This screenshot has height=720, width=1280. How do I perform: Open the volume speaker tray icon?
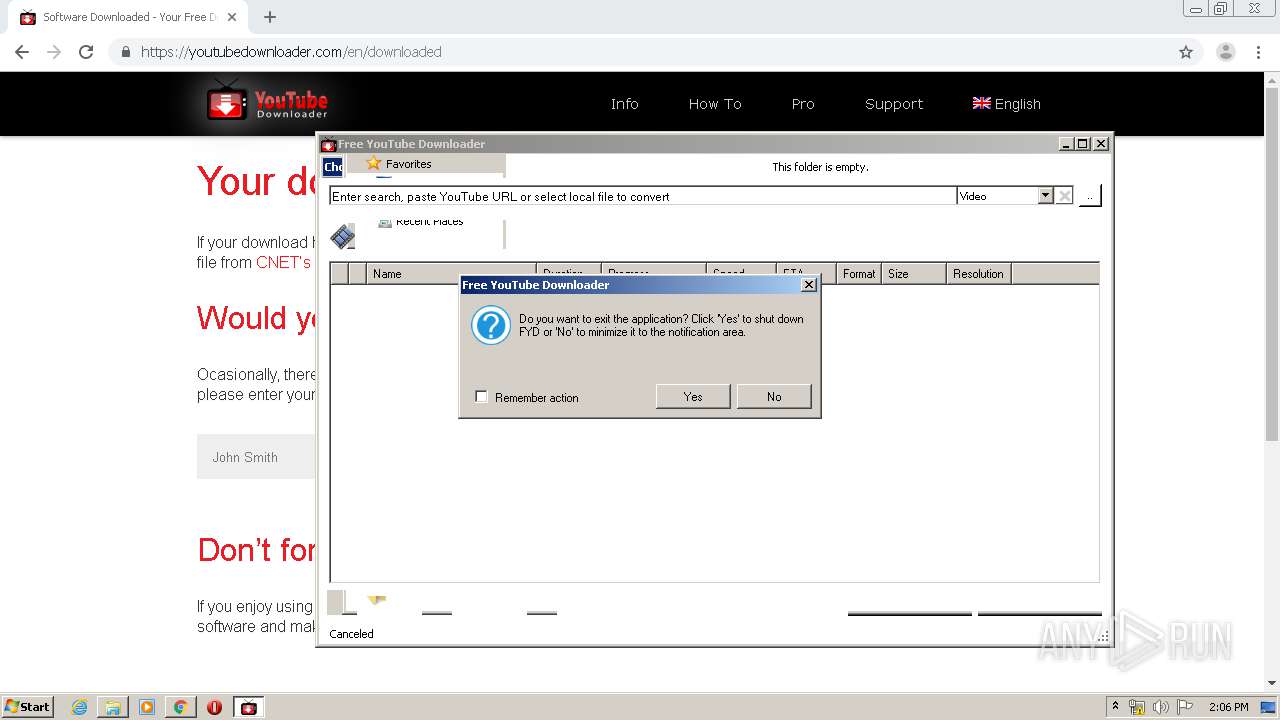tap(1161, 707)
